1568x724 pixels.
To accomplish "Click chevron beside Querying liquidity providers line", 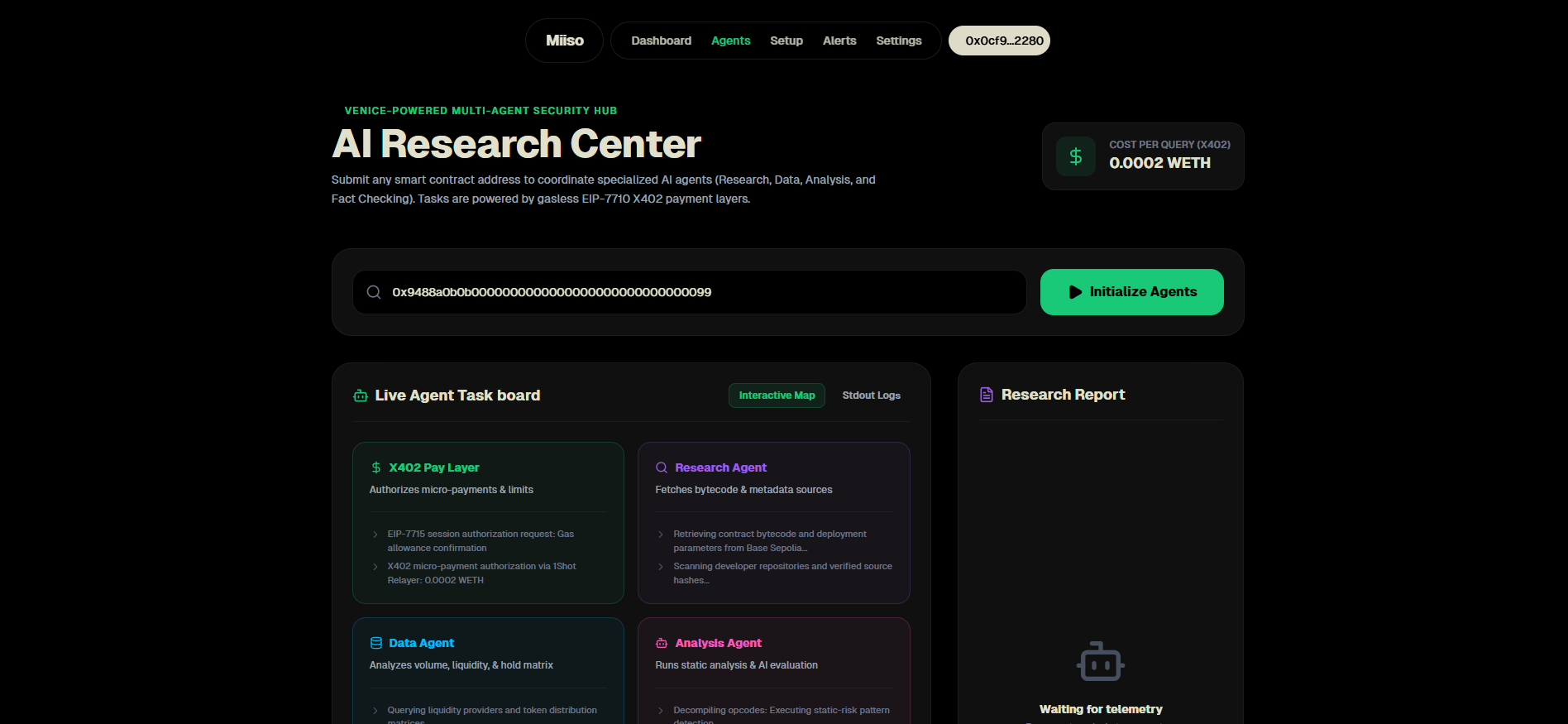I will point(375,711).
